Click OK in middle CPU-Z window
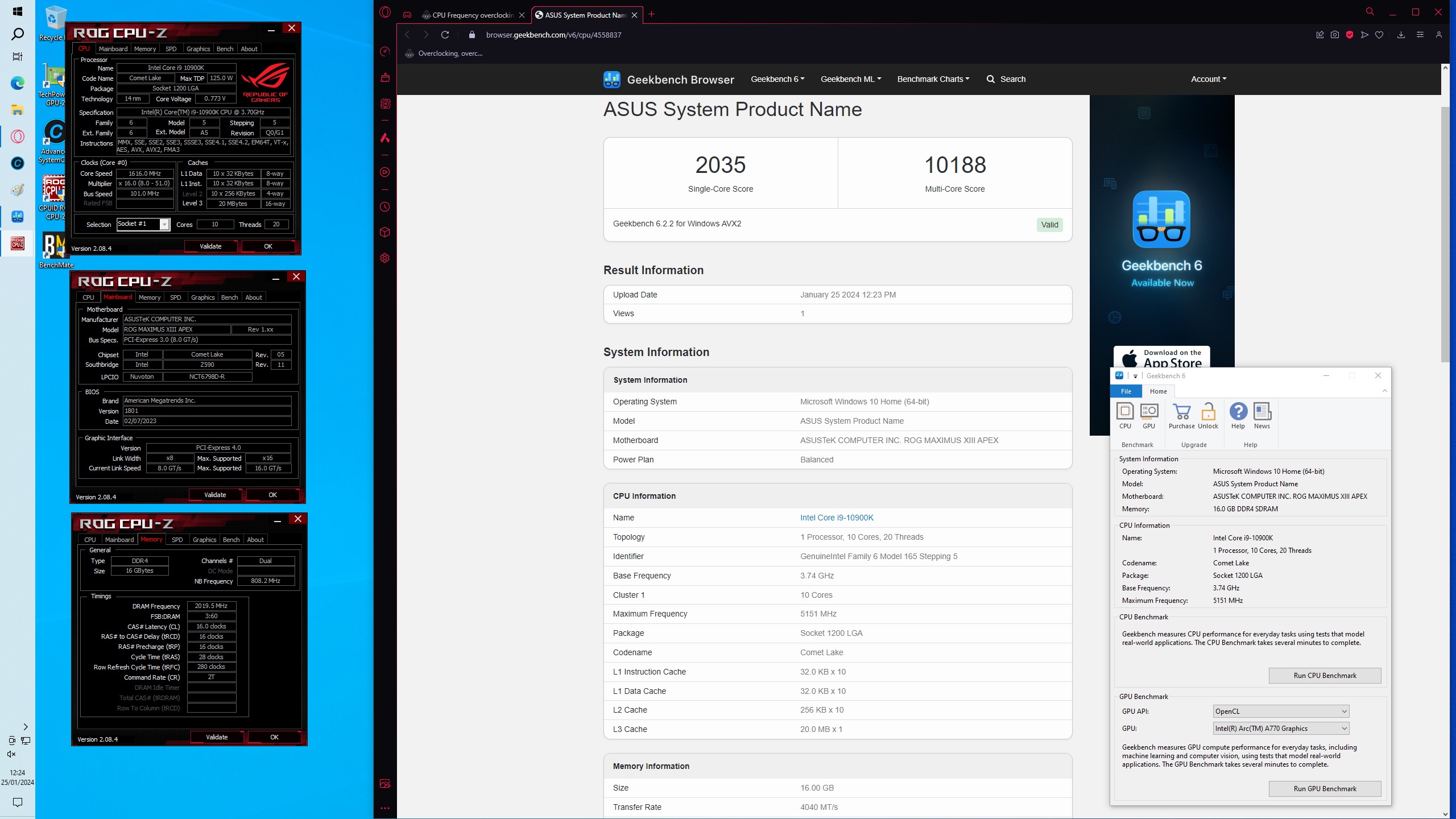Screen dimensions: 1456x819 (272, 495)
